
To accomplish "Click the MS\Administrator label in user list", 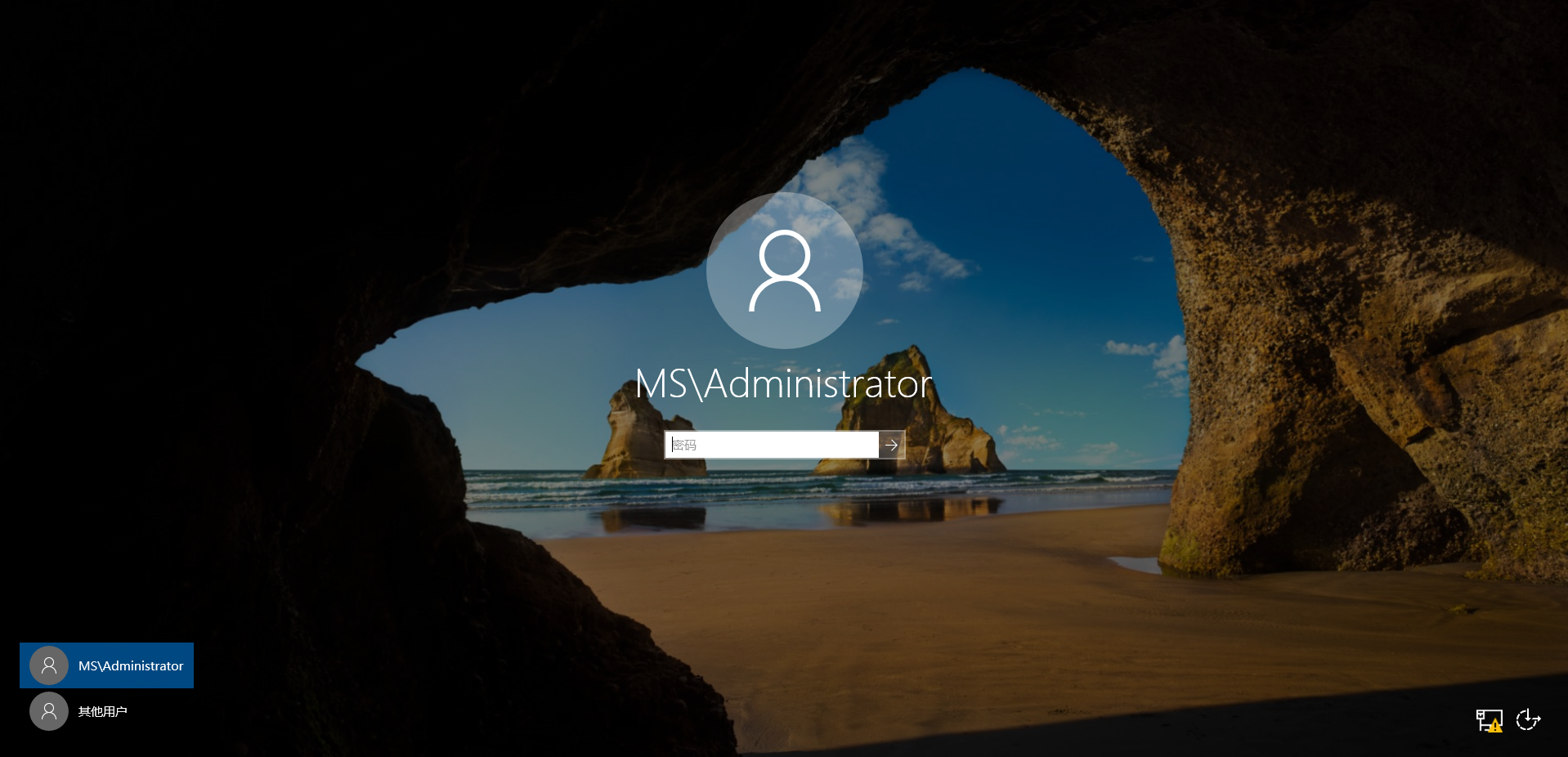I will coord(131,666).
